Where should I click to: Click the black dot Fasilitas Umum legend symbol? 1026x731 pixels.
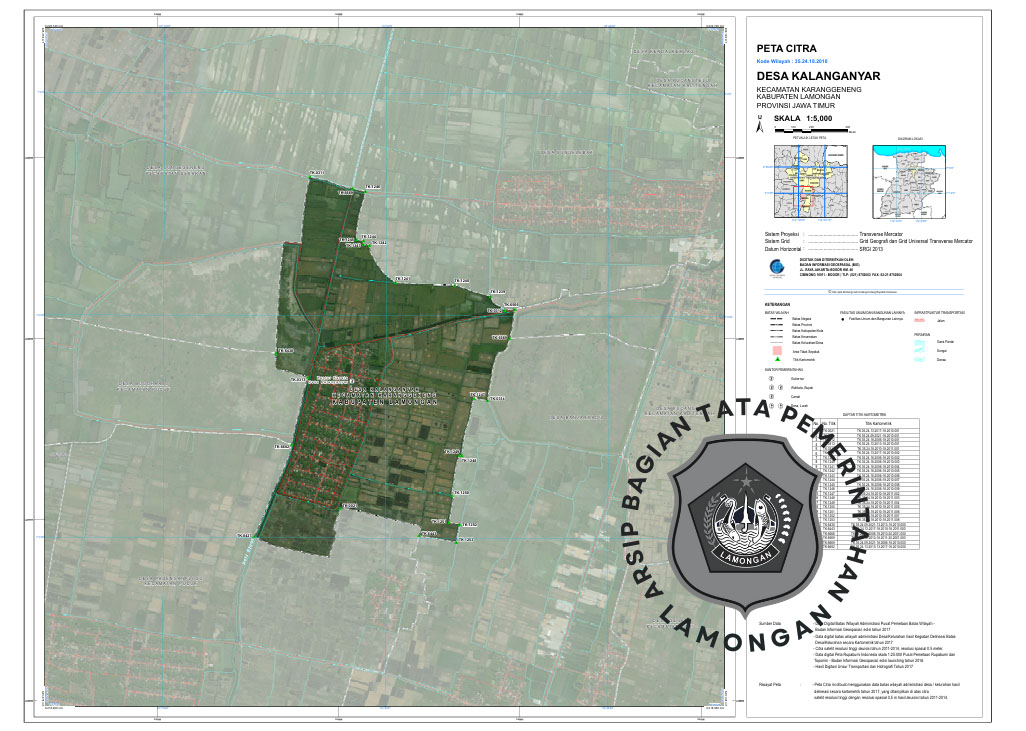[843, 321]
